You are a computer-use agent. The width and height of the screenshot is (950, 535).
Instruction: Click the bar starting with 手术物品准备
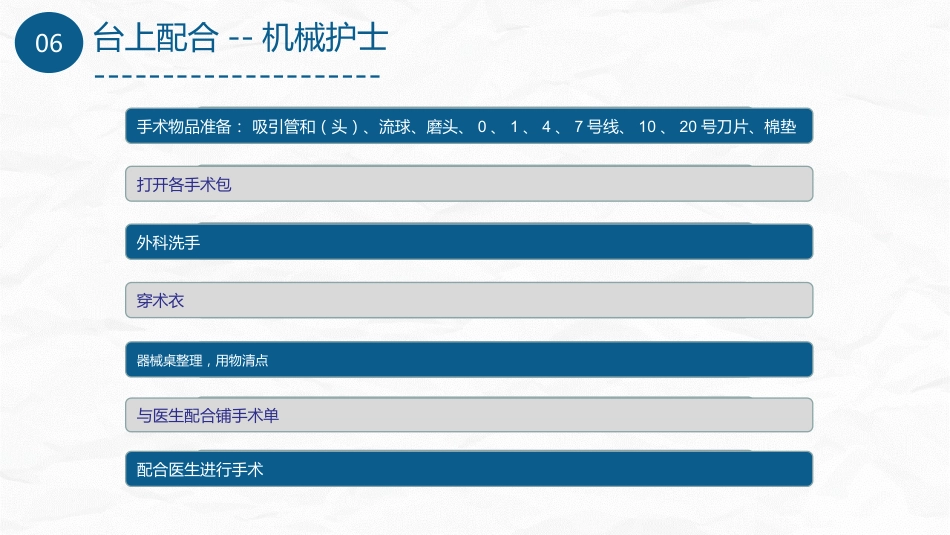[469, 126]
